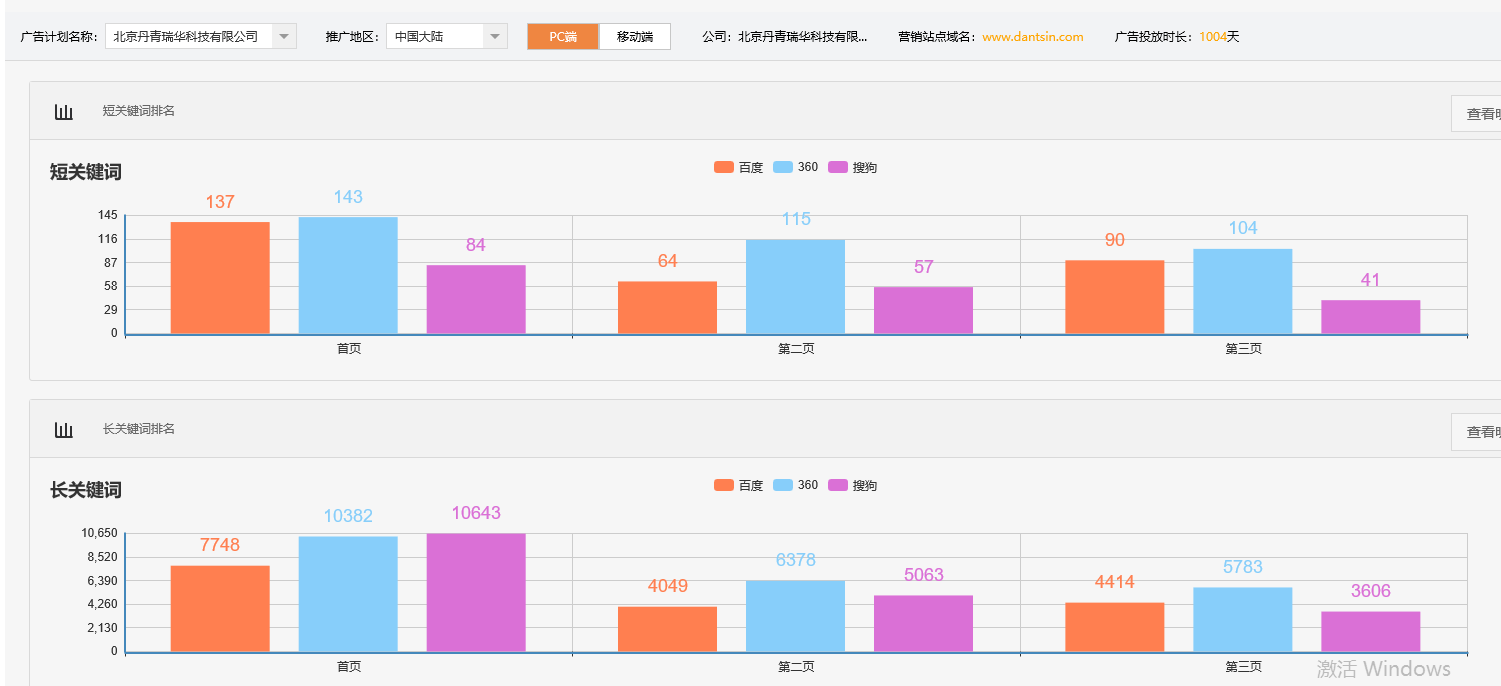Switch to the 移动端 tab
This screenshot has width=1501, height=686.
[634, 36]
